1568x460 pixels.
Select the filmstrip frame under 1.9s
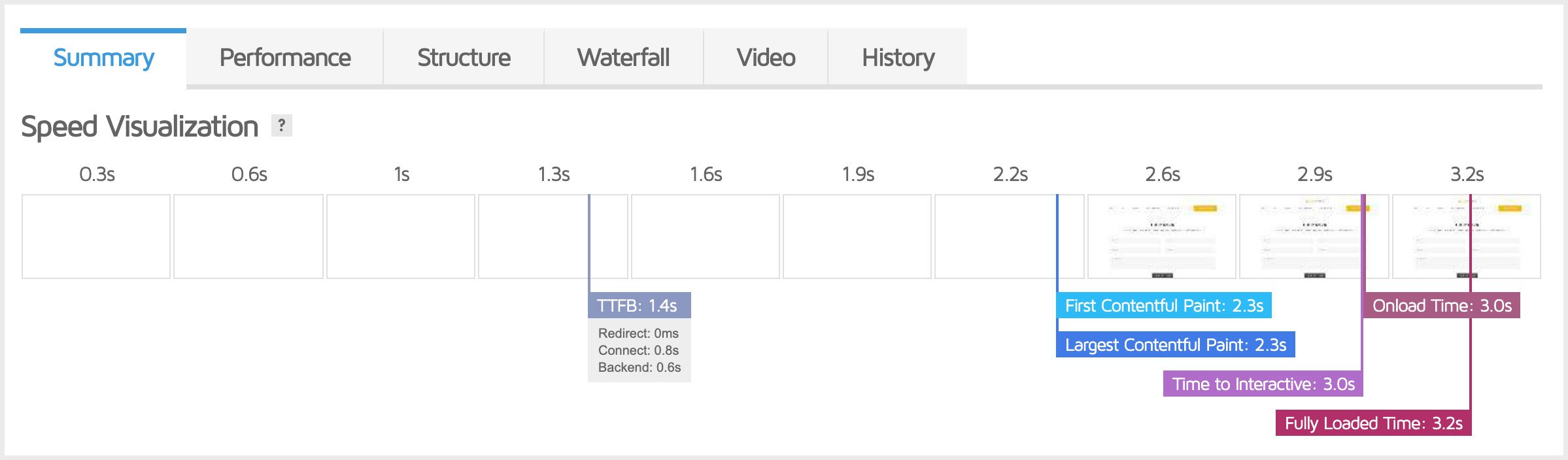pyautogui.click(x=857, y=237)
